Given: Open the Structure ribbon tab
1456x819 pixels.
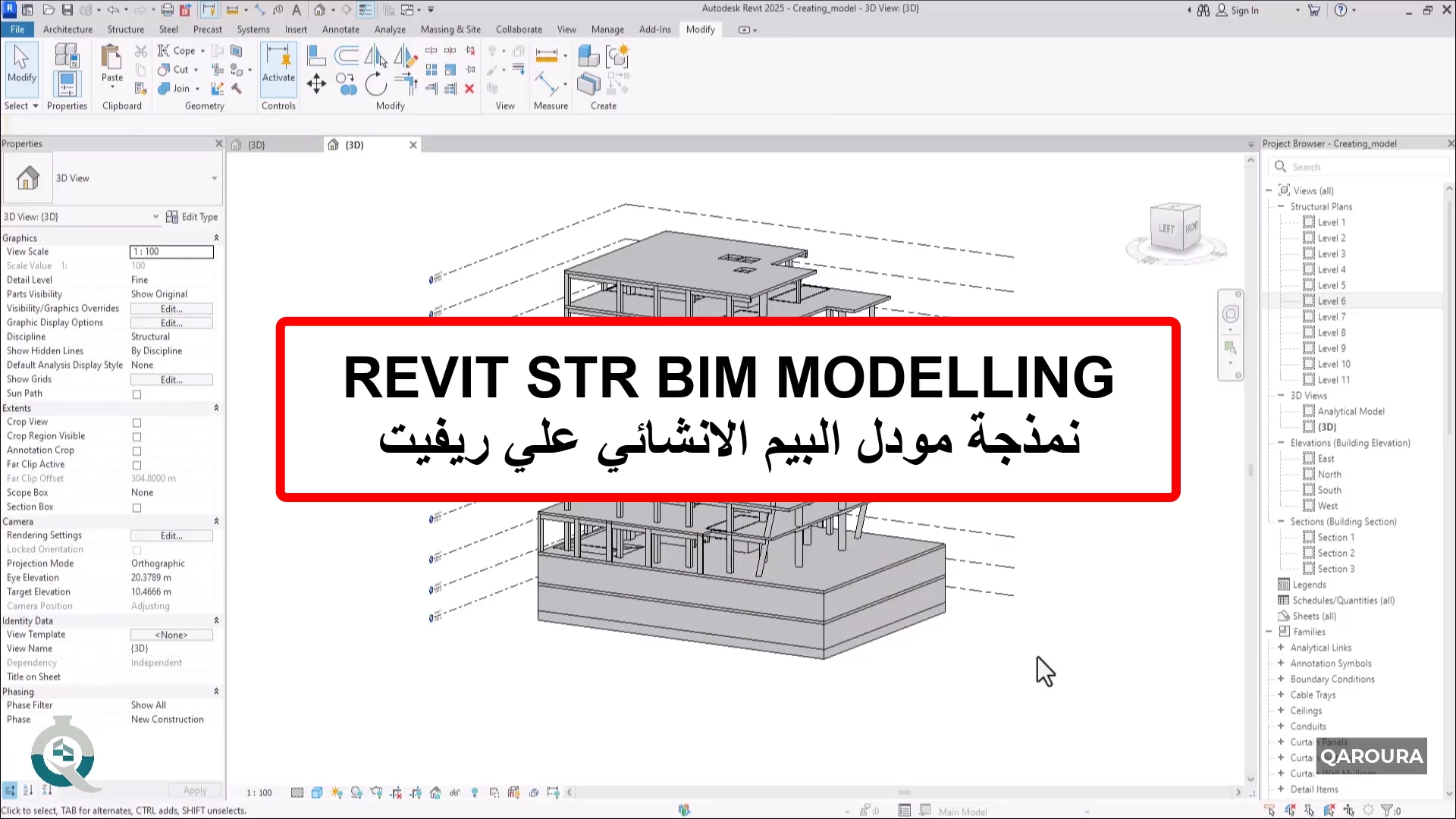Looking at the screenshot, I should (x=125, y=30).
